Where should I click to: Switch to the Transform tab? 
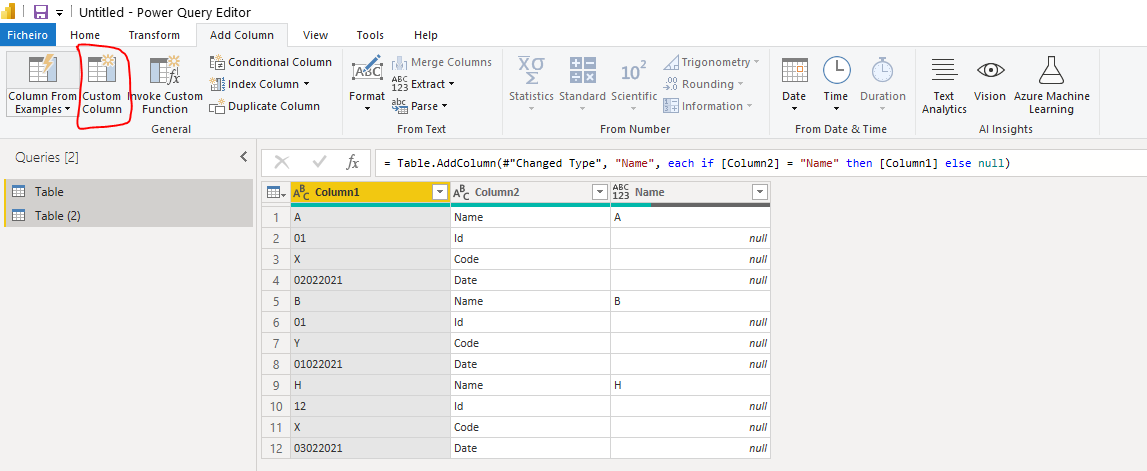[x=154, y=35]
